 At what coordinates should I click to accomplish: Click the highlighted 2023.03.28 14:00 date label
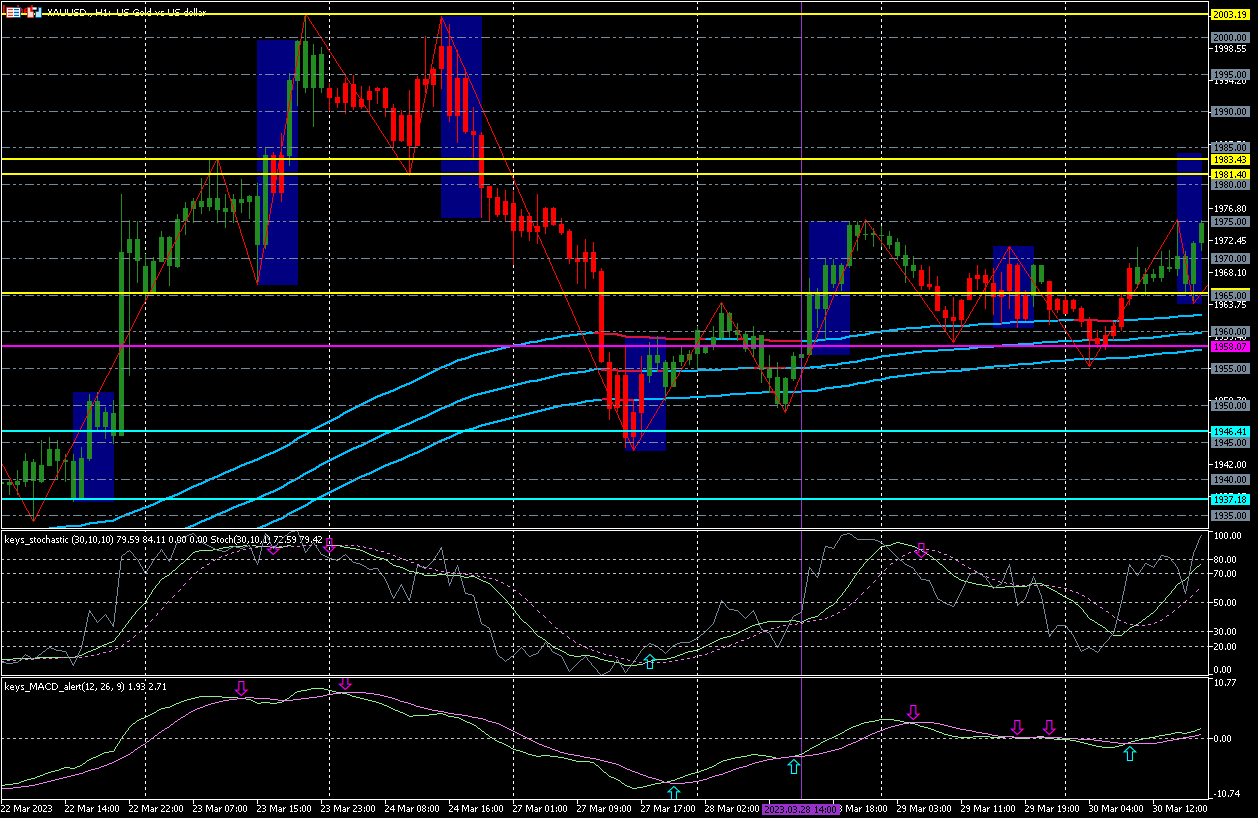(x=800, y=808)
